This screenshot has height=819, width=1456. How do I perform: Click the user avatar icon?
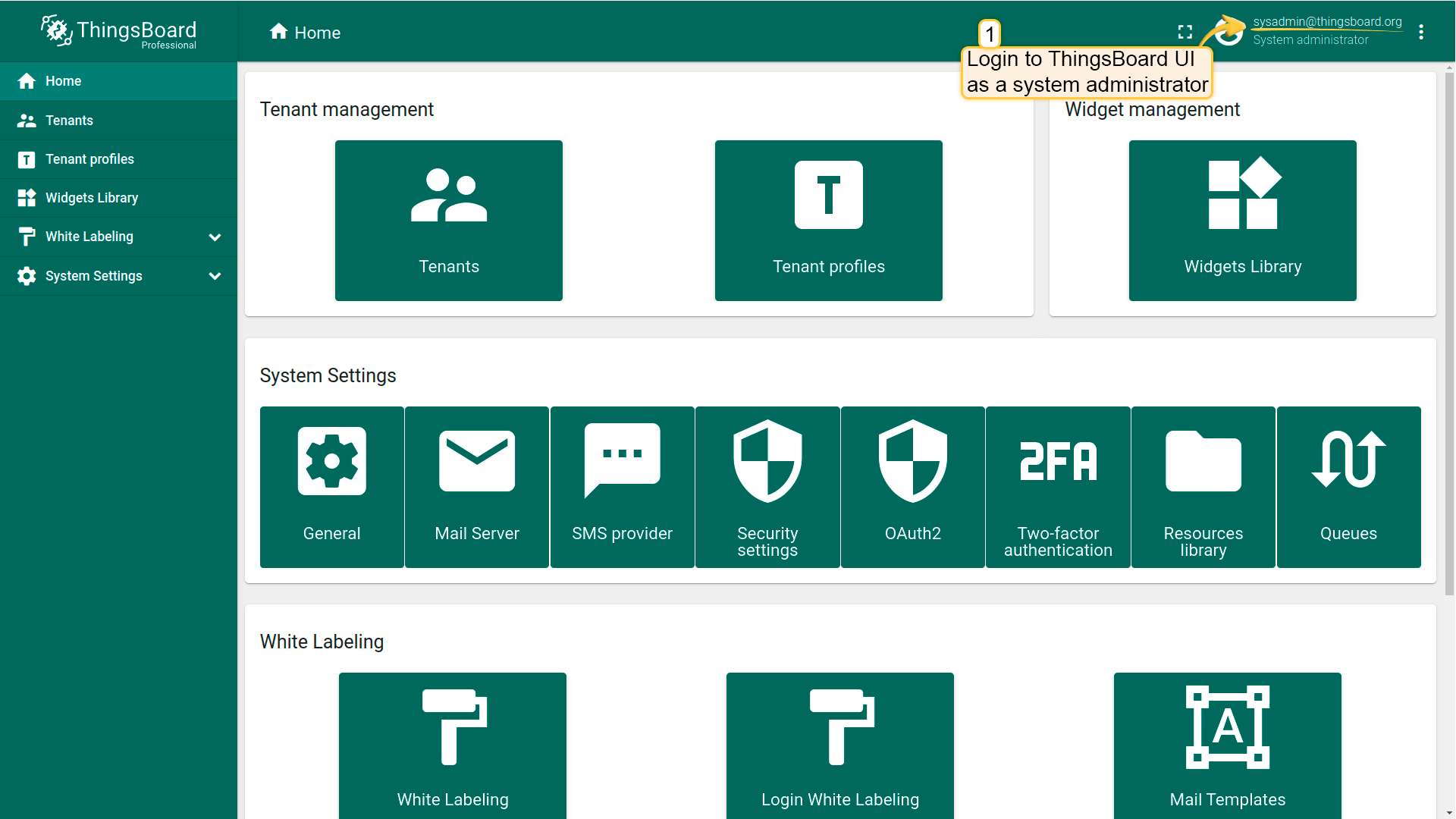(1229, 32)
